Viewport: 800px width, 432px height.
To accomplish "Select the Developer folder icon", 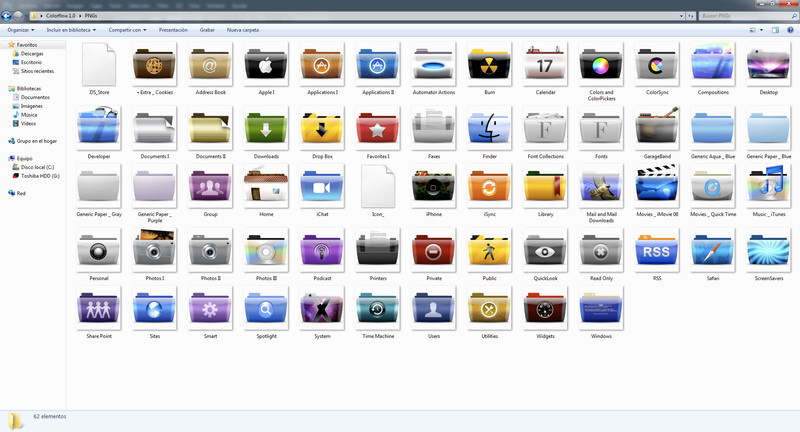I will [x=98, y=128].
